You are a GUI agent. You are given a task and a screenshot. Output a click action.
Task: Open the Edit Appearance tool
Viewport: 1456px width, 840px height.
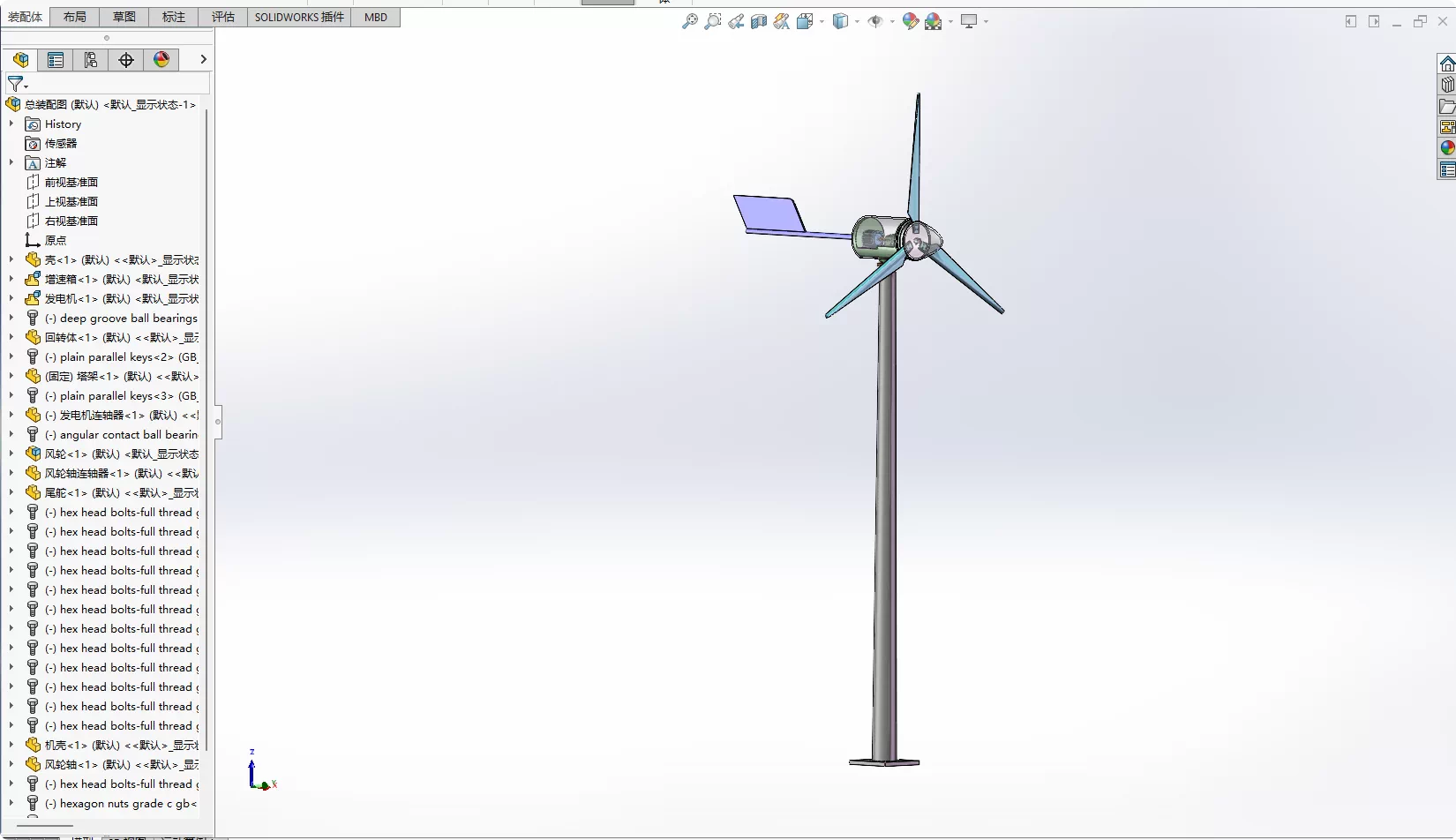pos(911,21)
